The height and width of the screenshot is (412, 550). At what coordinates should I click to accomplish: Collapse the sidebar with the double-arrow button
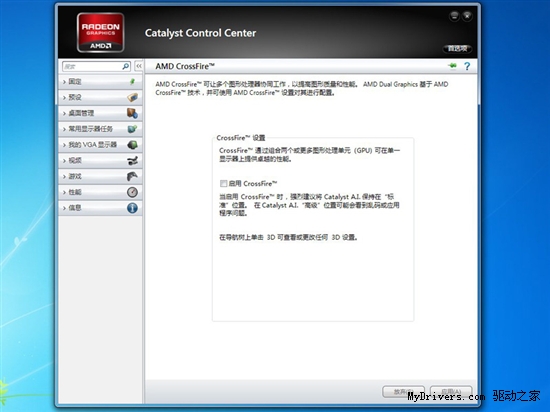point(139,66)
